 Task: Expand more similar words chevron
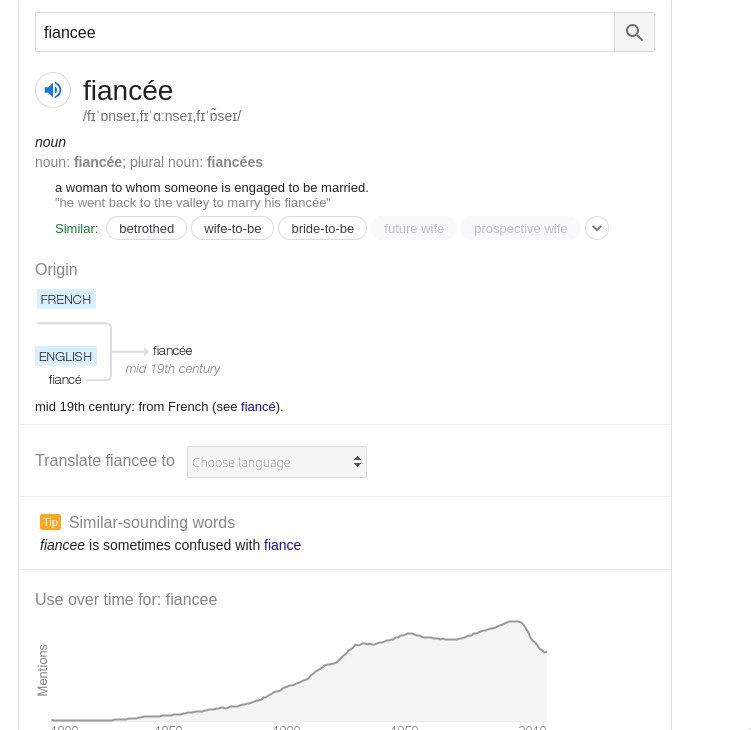597,228
